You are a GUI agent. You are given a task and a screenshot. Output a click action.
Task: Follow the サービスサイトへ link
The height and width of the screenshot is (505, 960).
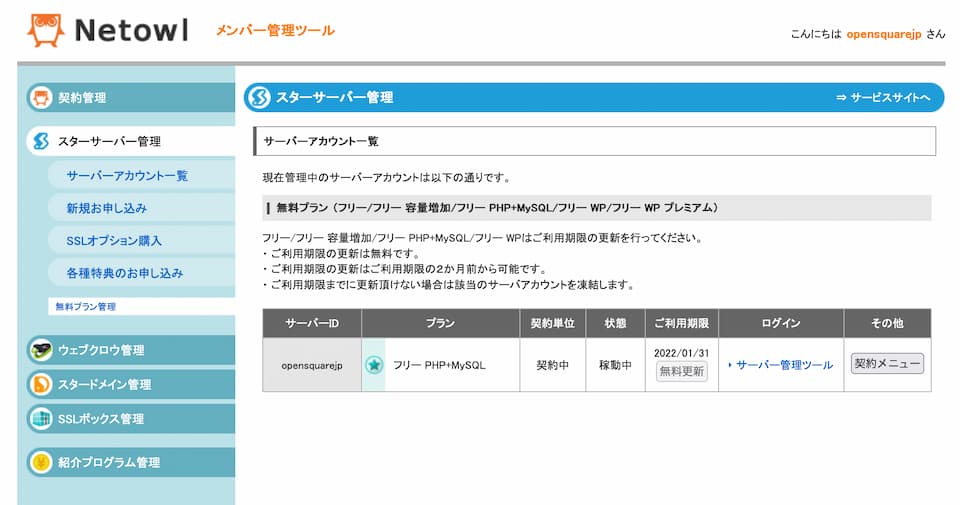(884, 97)
